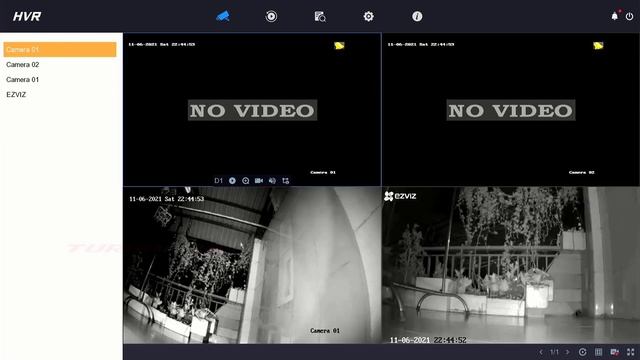Start manual recording in D1 toolbar

pos(259,180)
